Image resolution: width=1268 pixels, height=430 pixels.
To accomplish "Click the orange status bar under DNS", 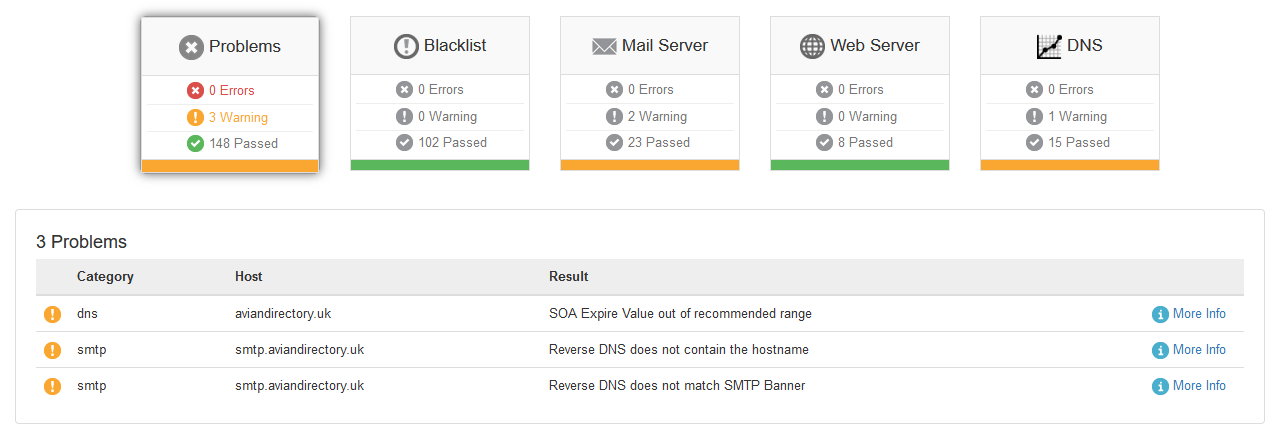I will tap(1070, 165).
